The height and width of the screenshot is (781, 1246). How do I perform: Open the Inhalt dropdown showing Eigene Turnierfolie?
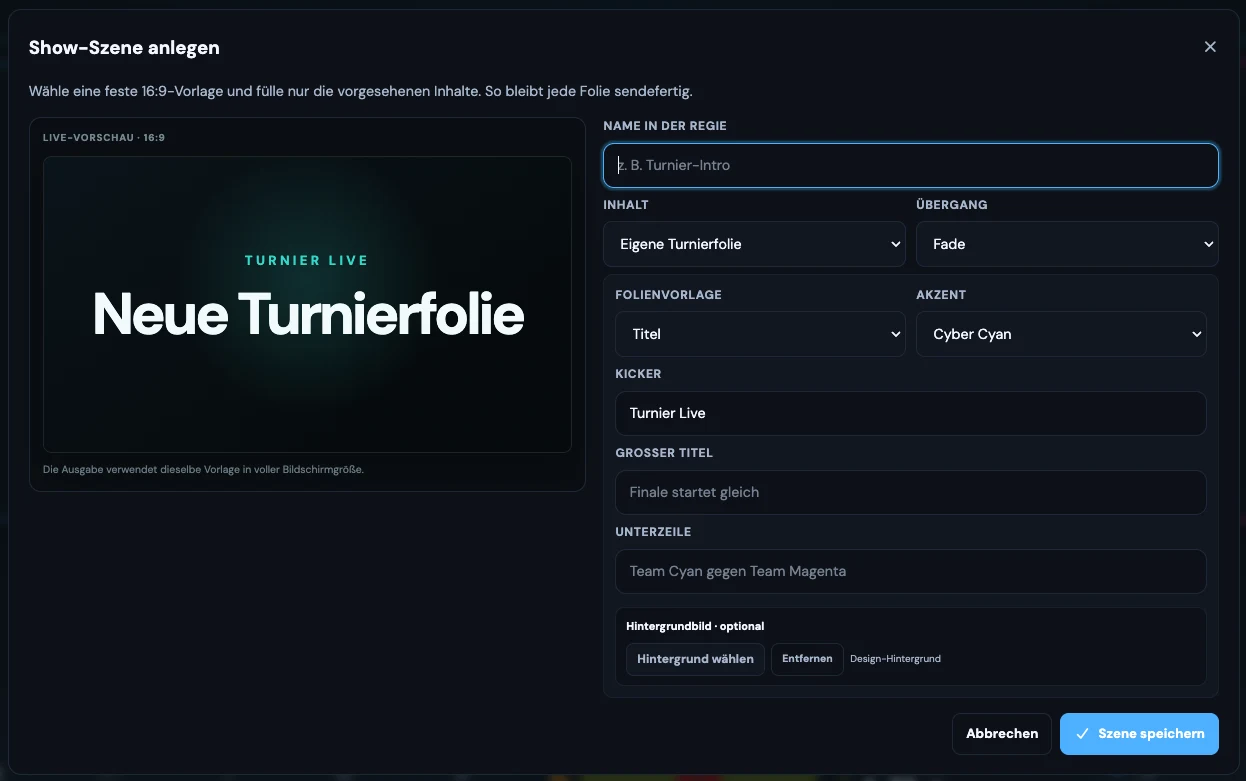755,244
